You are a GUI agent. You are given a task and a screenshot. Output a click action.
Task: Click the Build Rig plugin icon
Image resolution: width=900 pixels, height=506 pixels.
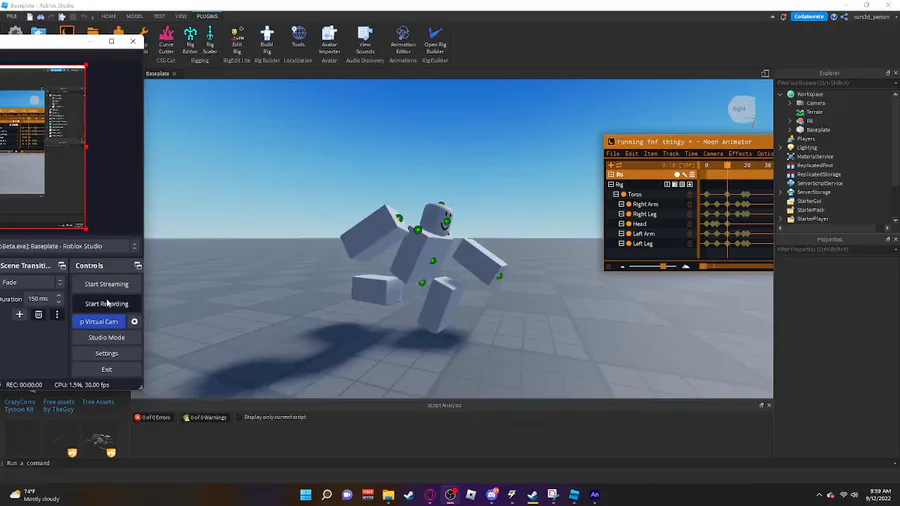point(267,40)
